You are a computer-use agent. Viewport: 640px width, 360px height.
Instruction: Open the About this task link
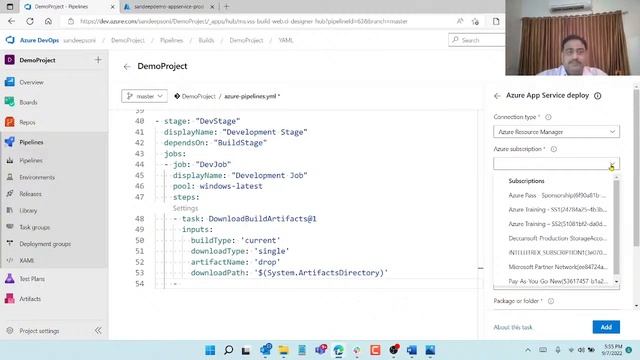(513, 327)
